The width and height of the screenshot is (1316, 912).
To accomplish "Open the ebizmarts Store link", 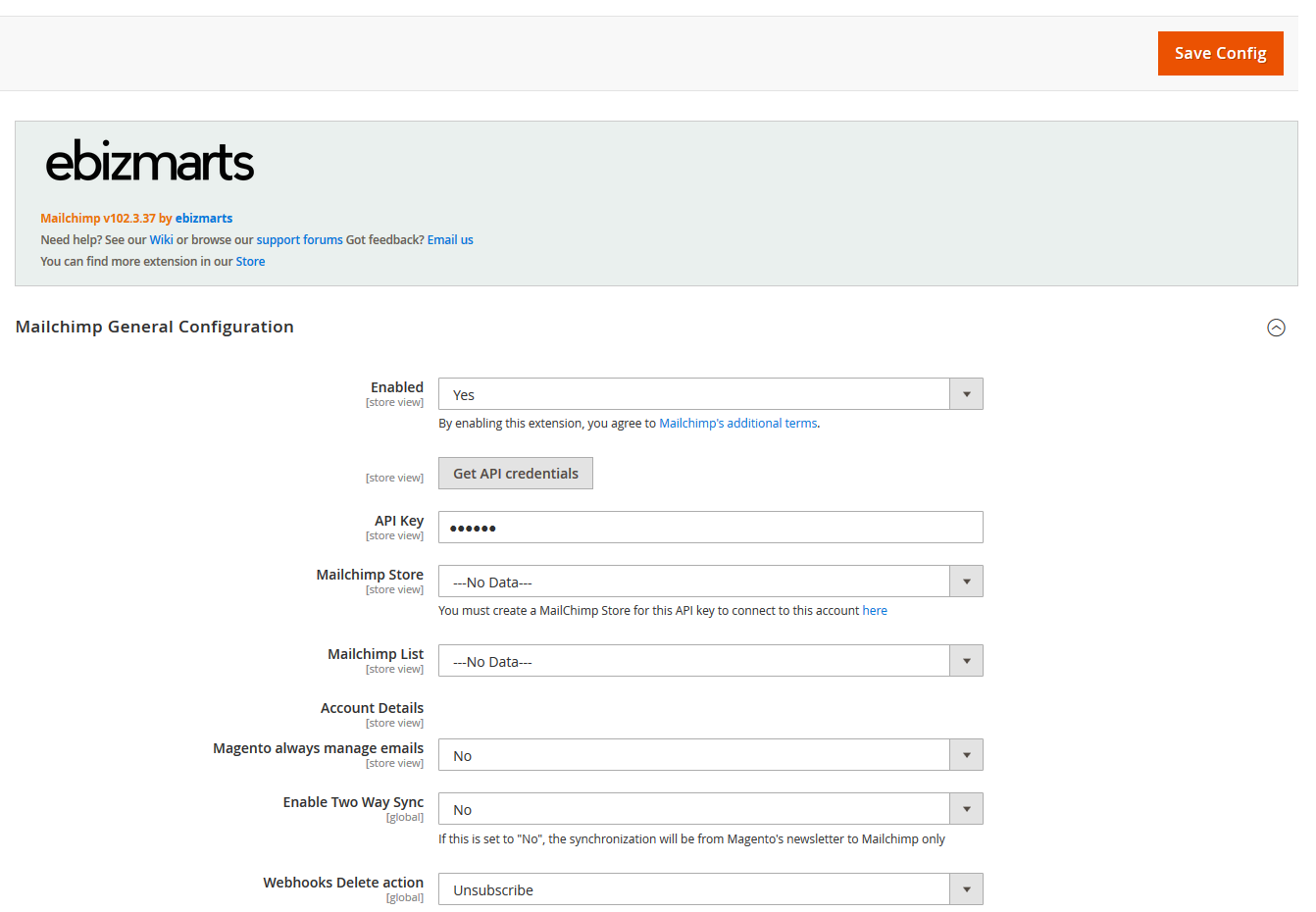I will (250, 260).
